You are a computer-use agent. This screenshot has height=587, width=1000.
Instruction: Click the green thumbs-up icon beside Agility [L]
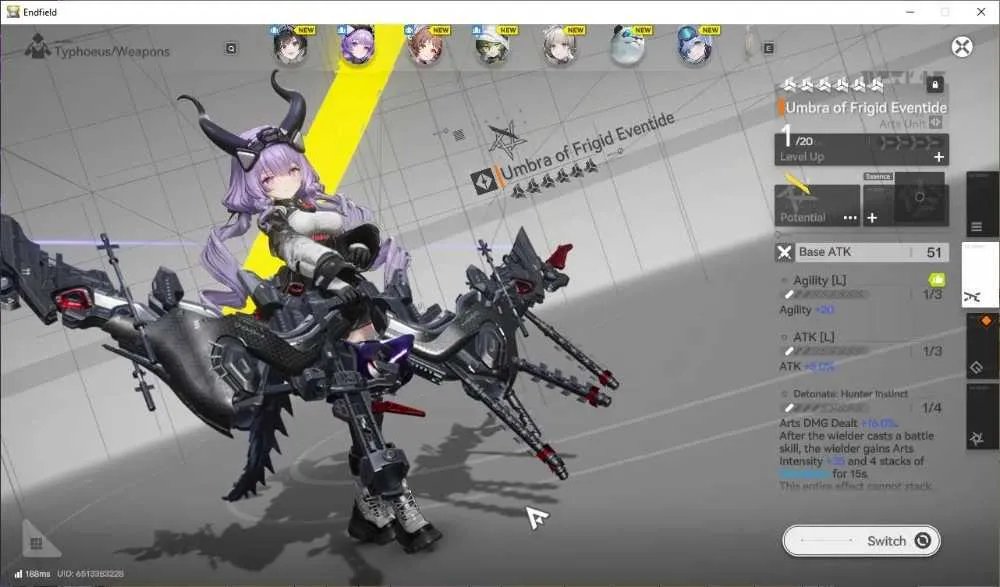[937, 279]
